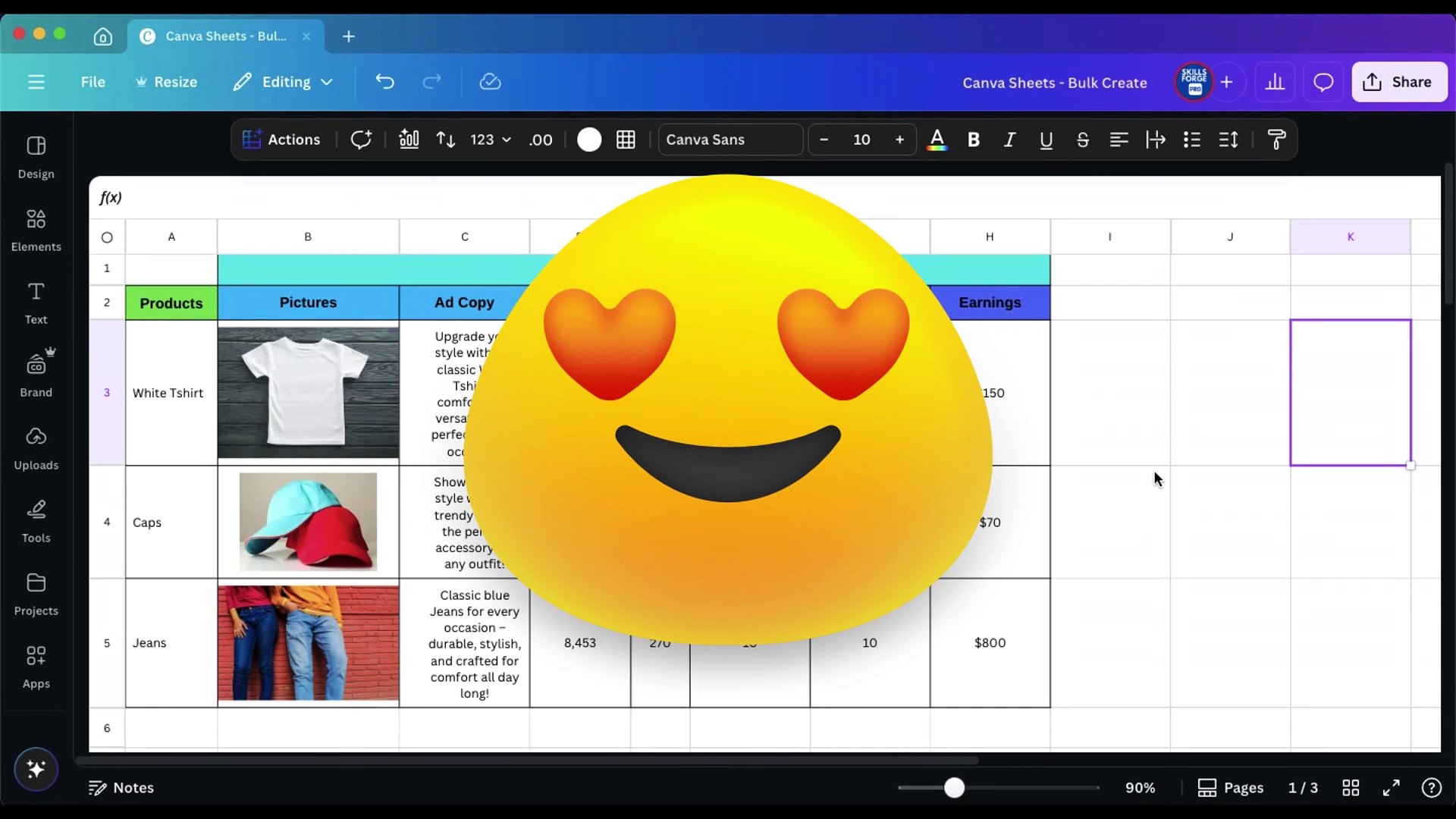Open the Elements panel
The height and width of the screenshot is (819, 1456).
pos(36,227)
